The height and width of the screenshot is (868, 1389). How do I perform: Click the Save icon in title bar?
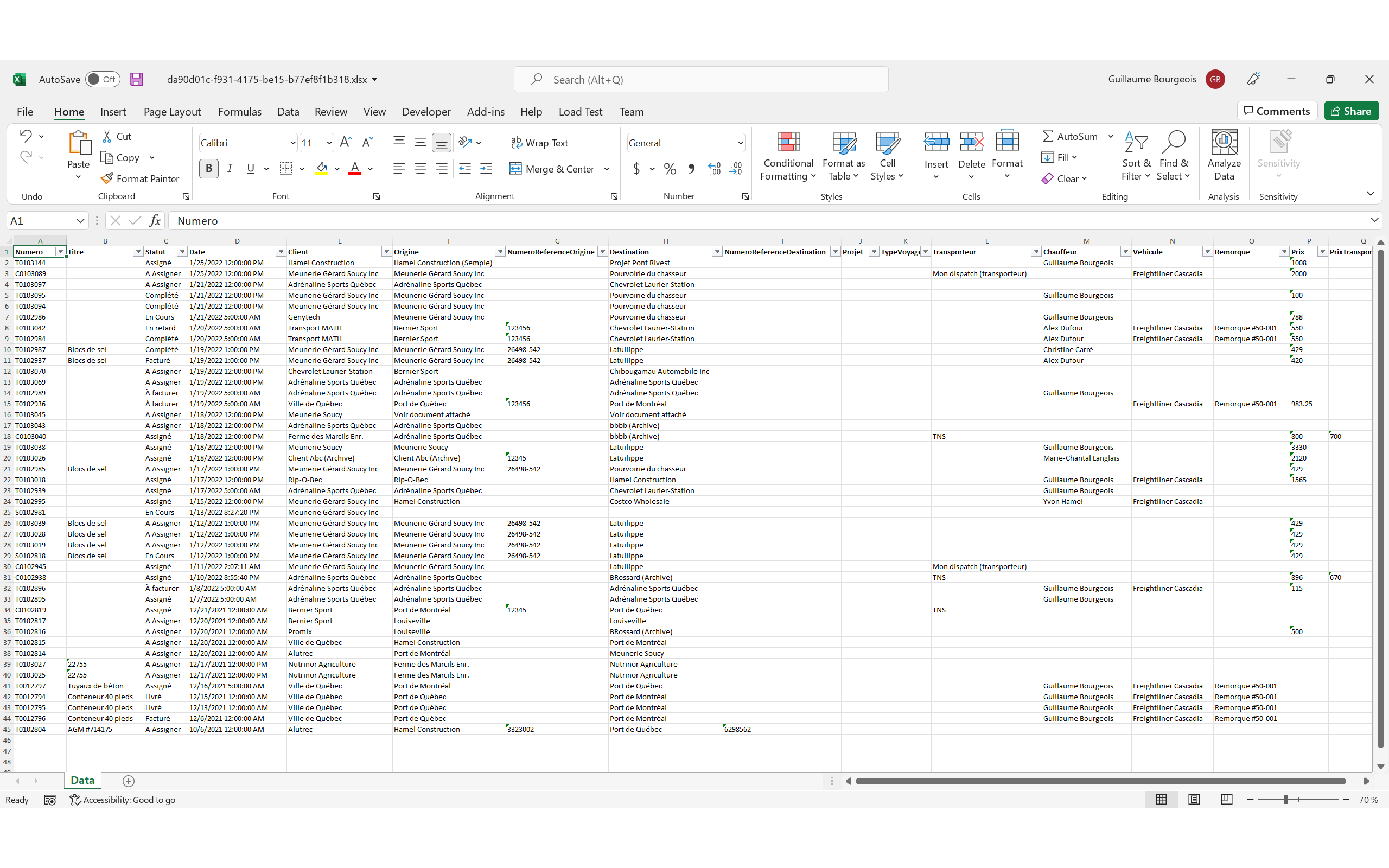pos(136,79)
